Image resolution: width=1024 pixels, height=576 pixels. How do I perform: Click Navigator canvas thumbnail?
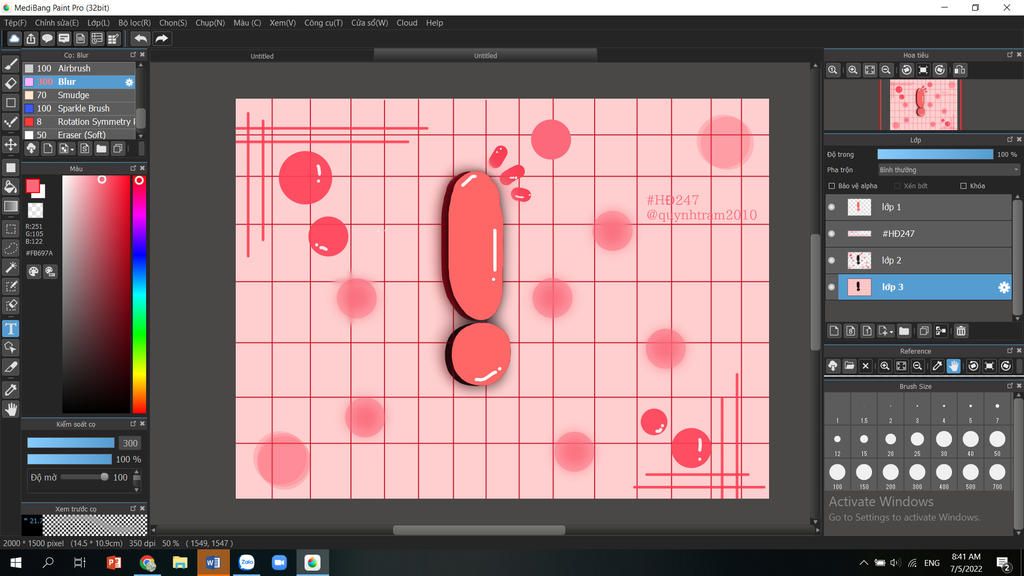[923, 105]
